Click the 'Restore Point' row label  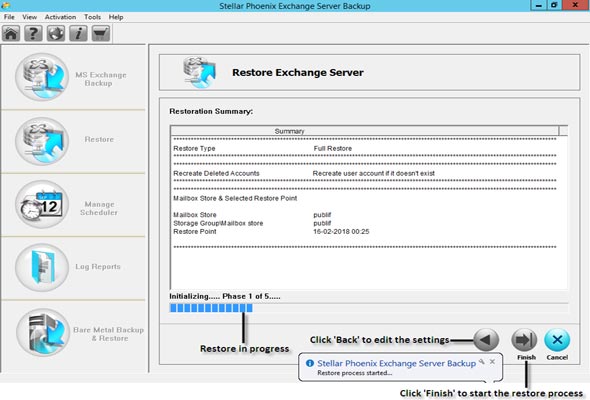(195, 231)
